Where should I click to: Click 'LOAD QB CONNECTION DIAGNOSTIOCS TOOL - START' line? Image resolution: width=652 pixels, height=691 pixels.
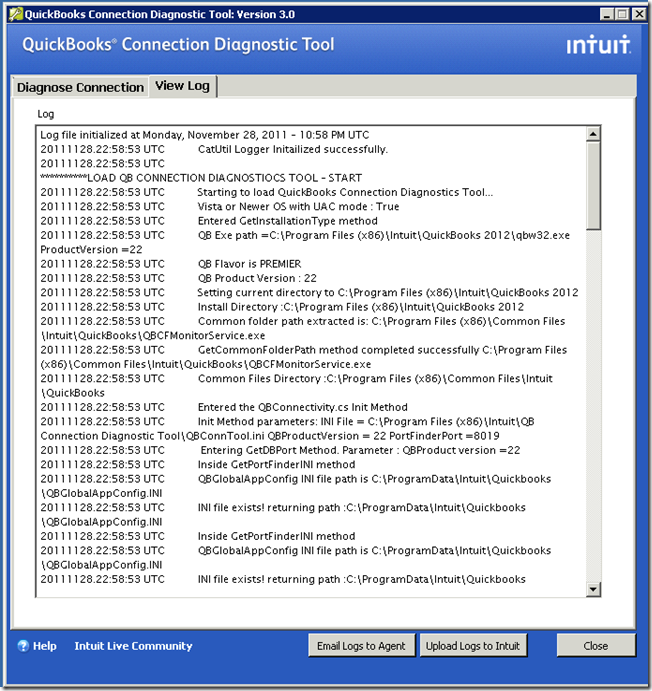[x=201, y=178]
